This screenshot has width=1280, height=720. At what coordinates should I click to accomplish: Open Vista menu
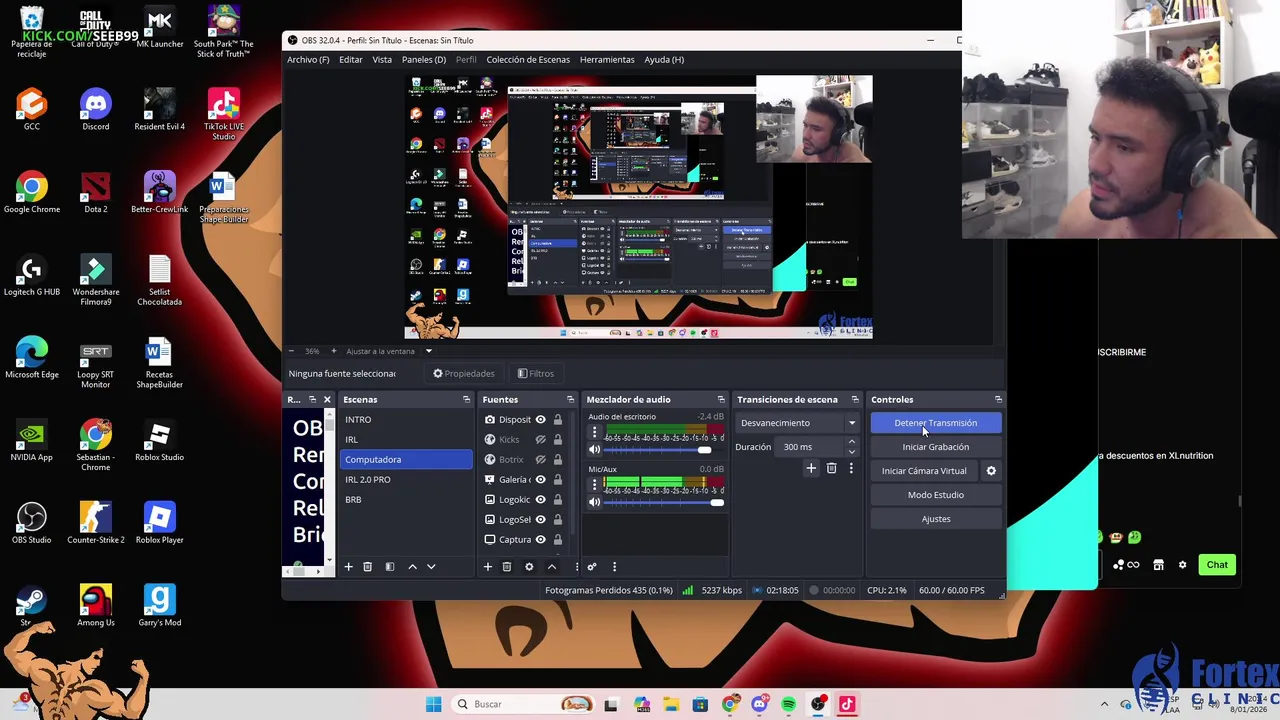[x=382, y=59]
